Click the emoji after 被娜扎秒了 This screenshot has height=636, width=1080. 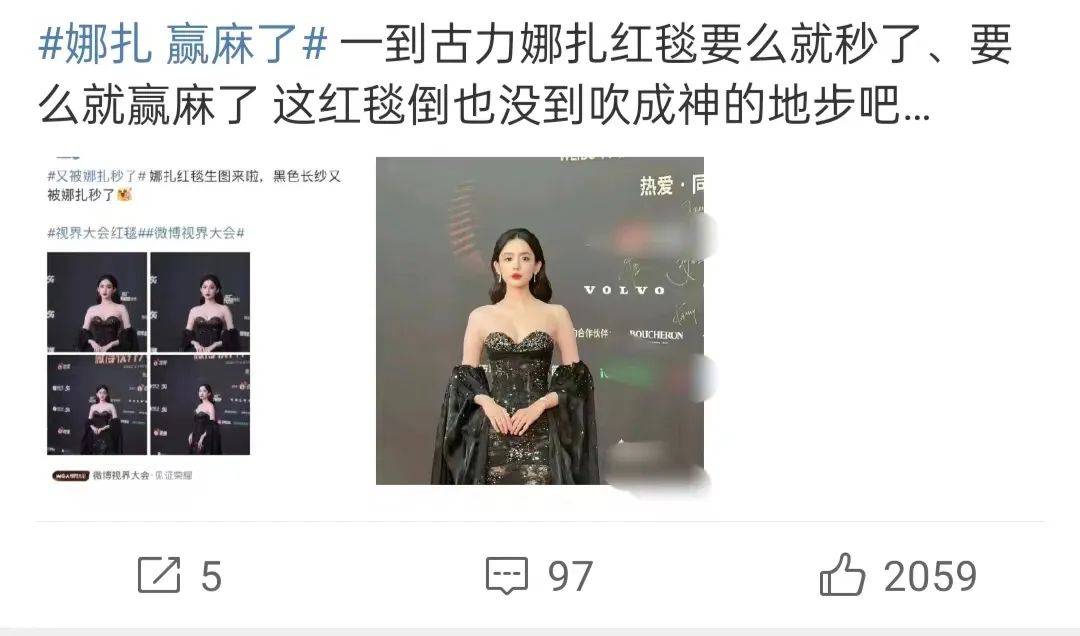click(125, 195)
